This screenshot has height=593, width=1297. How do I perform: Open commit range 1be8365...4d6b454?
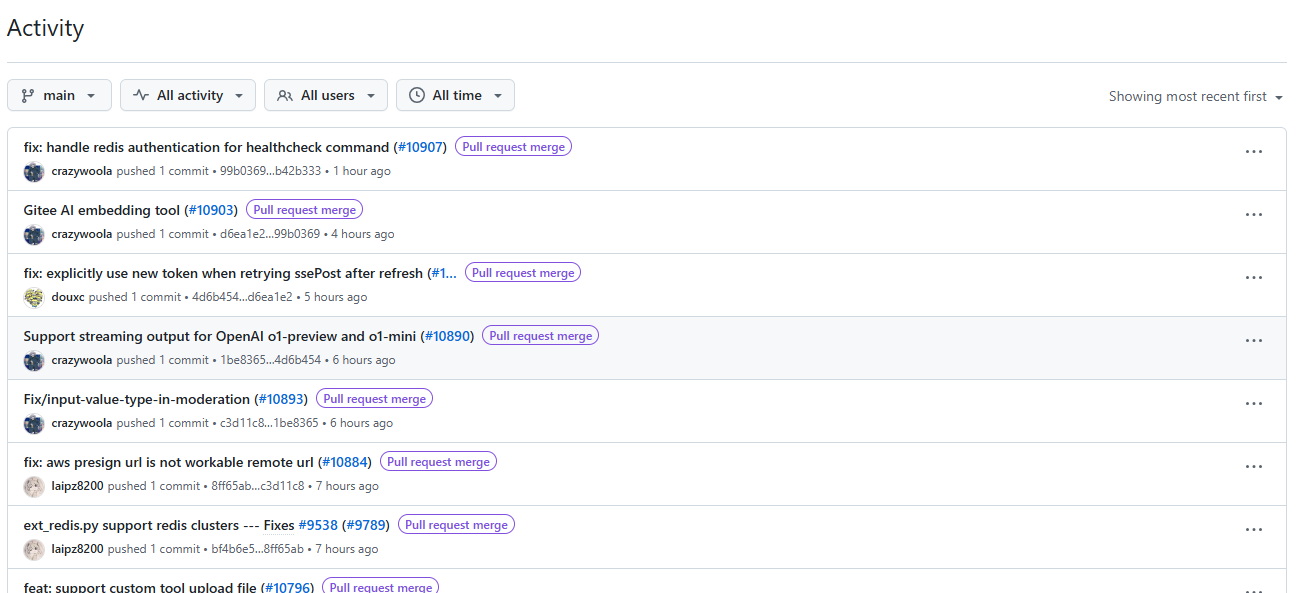tap(271, 360)
